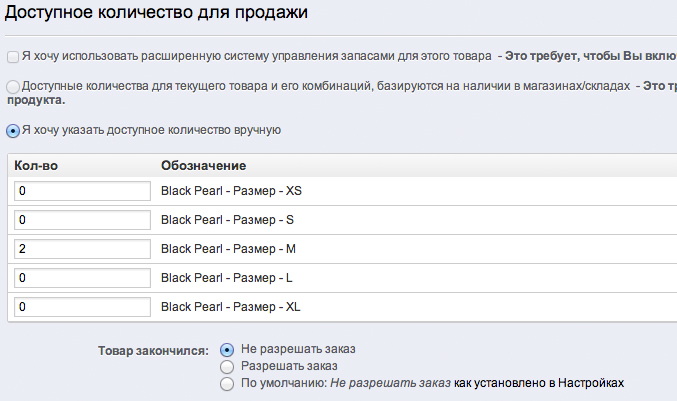Image resolution: width=677 pixels, height=401 pixels.
Task: Click the 'Black Pearl - Размер - XL' label
Action: (x=231, y=306)
